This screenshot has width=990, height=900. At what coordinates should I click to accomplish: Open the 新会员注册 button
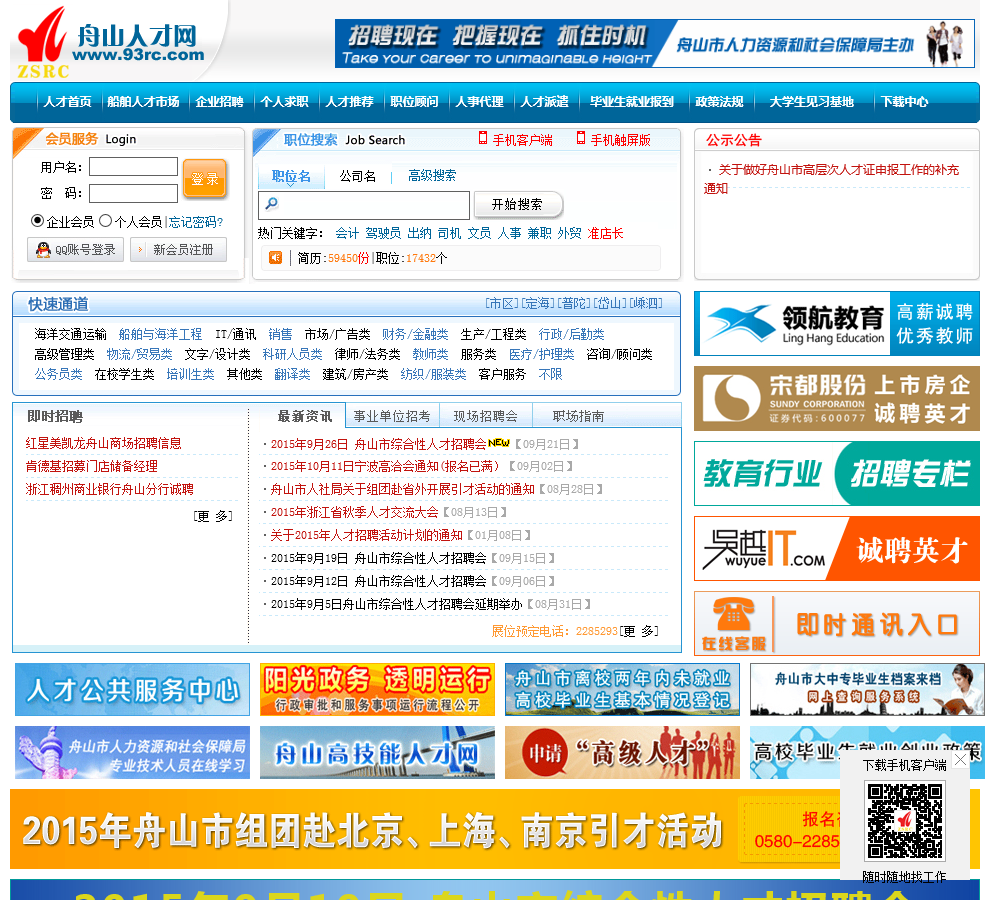pos(178,250)
